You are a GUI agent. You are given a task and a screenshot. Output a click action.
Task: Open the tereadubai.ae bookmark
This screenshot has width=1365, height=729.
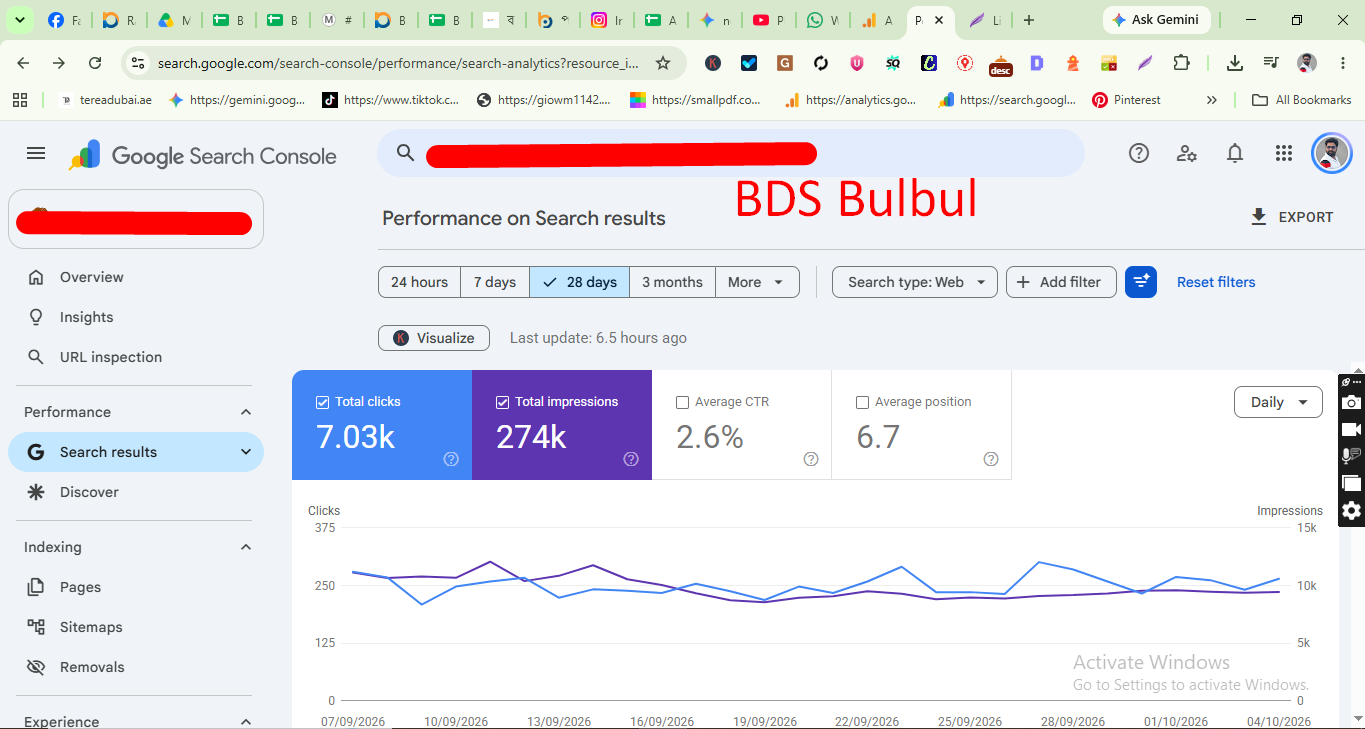coord(107,100)
